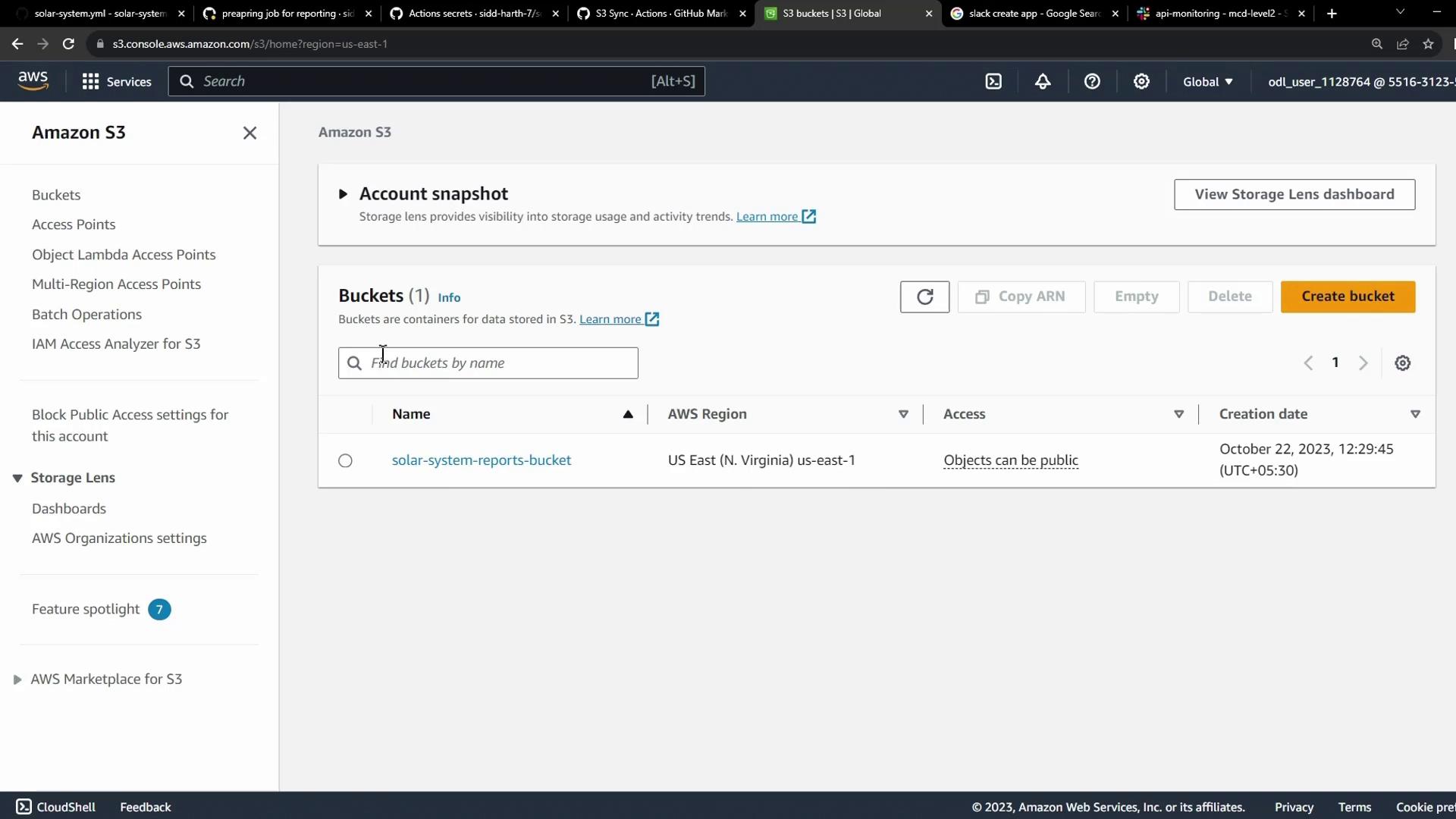Click the notifications bell icon
Screen dimensions: 1456x819
point(1043,82)
